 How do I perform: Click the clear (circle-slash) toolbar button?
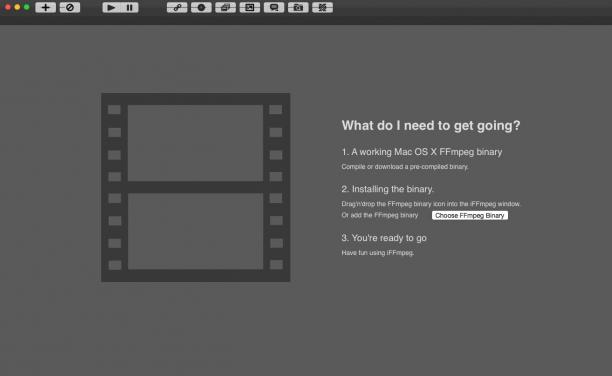pyautogui.click(x=70, y=7)
